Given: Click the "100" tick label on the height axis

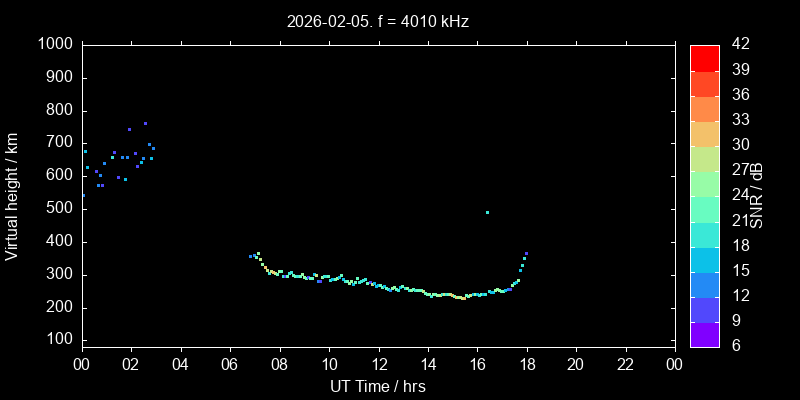Looking at the screenshot, I should point(59,340).
